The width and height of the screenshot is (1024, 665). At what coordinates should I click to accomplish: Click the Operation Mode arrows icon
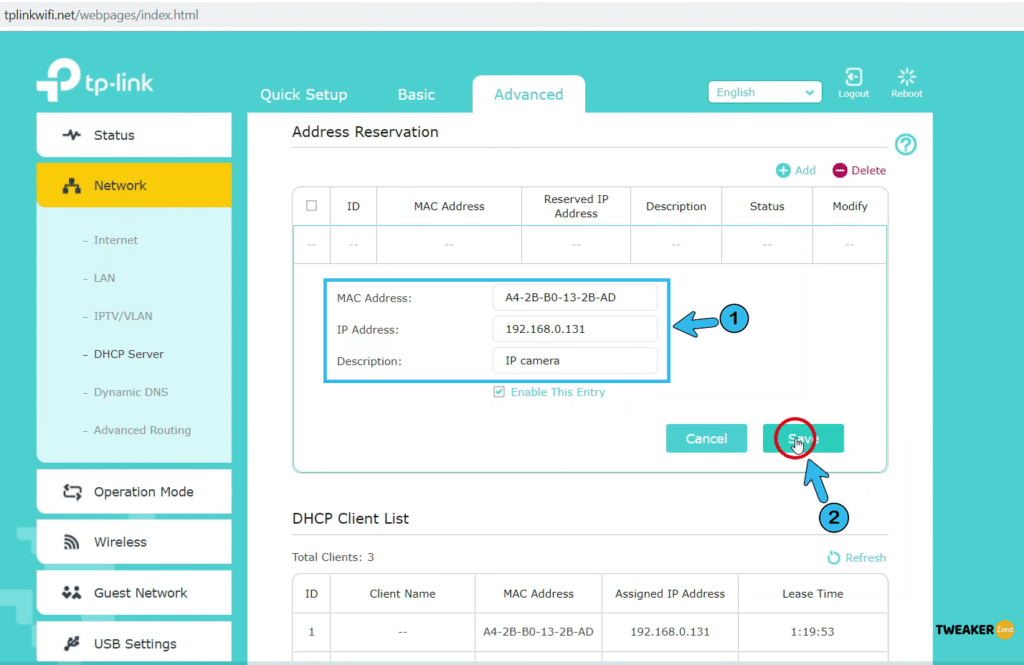point(72,492)
